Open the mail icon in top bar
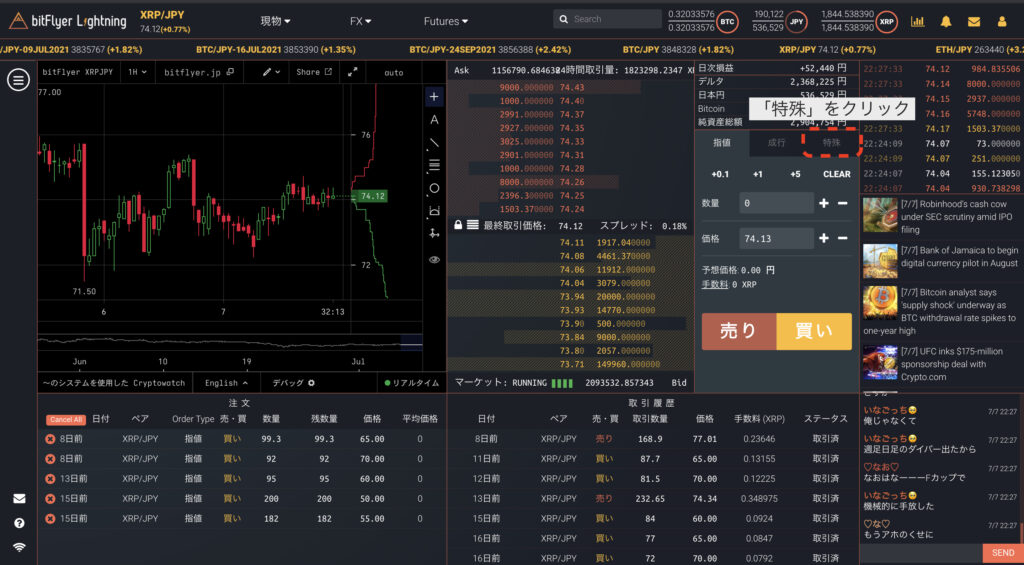The width and height of the screenshot is (1024, 565). [974, 22]
